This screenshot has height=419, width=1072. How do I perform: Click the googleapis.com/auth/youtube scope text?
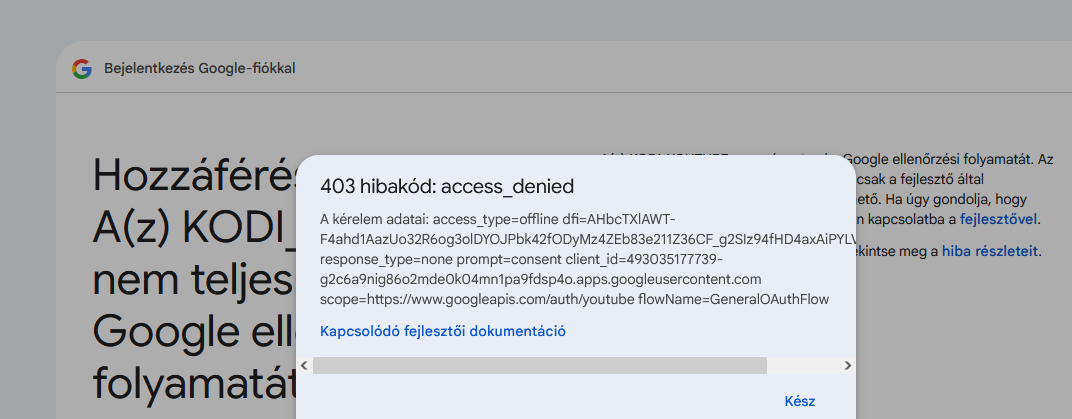click(477, 299)
